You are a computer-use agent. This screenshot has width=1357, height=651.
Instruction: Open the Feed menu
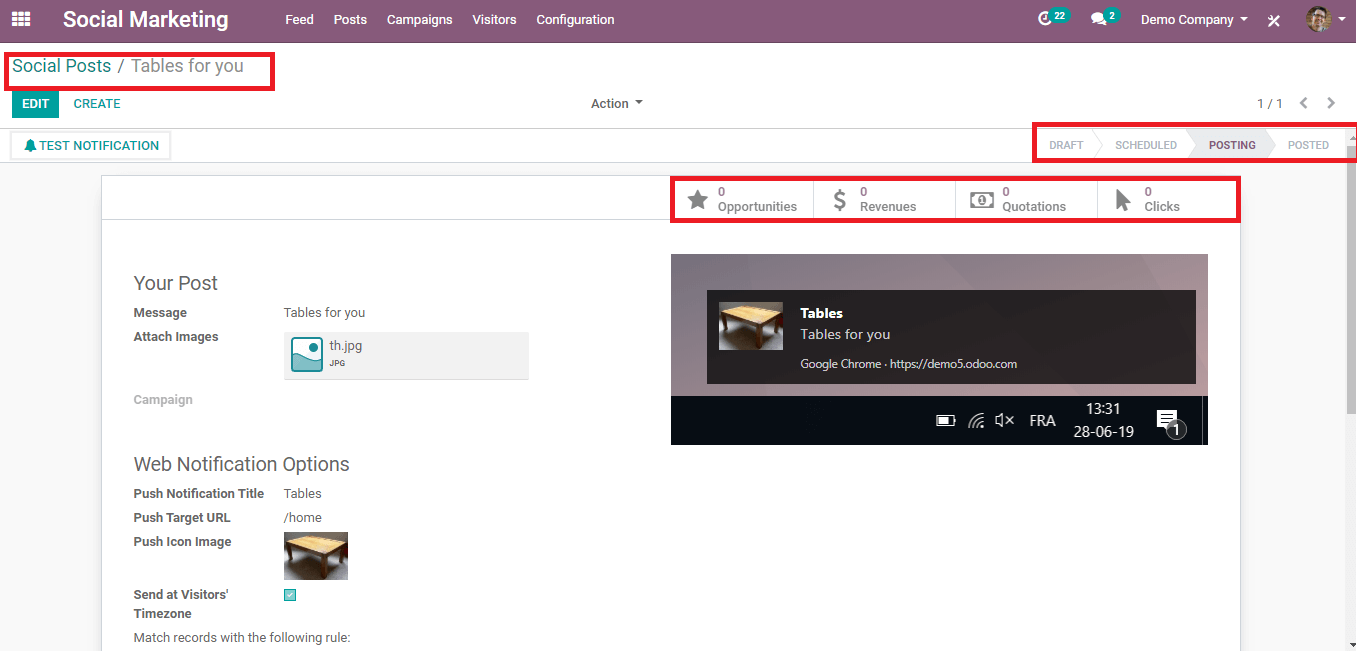click(x=299, y=19)
